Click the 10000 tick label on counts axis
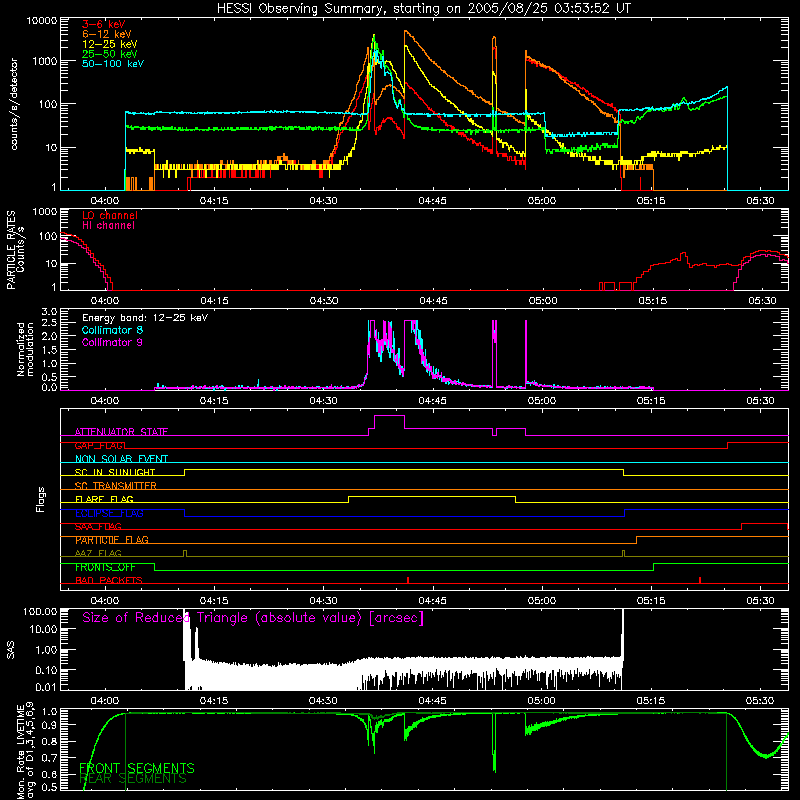Image resolution: width=800 pixels, height=800 pixels. 42,21
